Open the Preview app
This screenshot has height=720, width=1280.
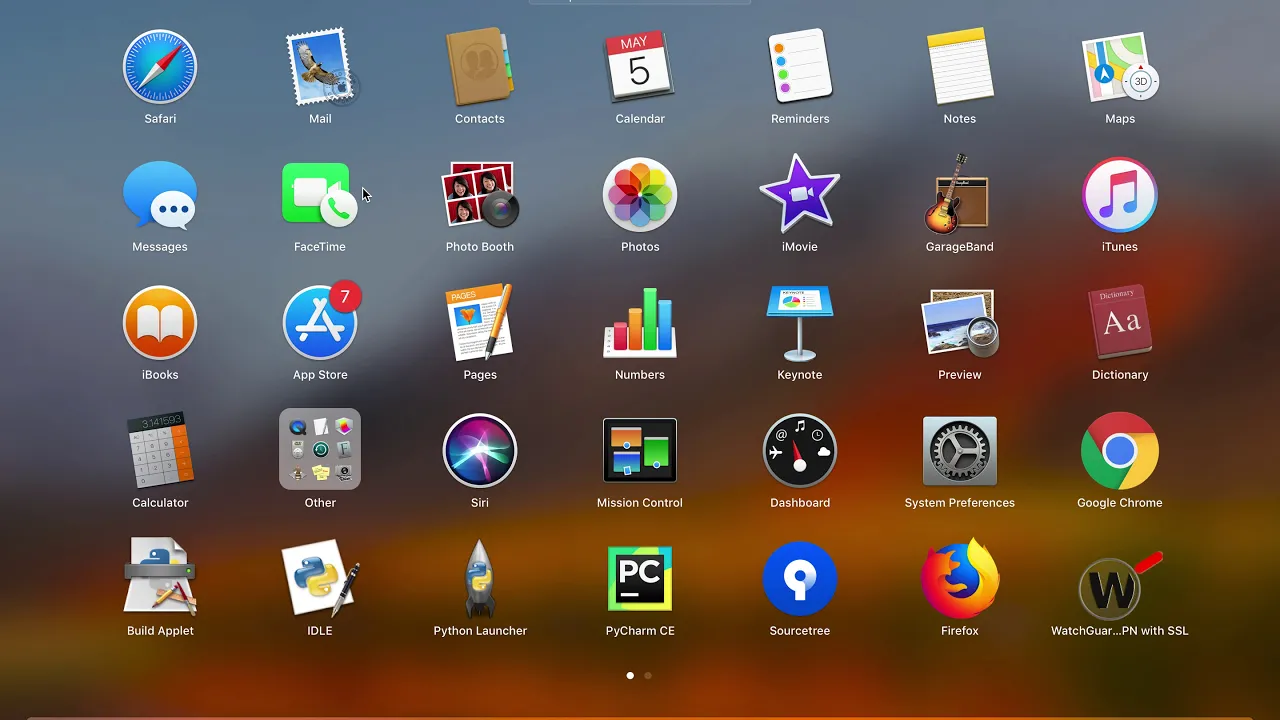[x=960, y=323]
